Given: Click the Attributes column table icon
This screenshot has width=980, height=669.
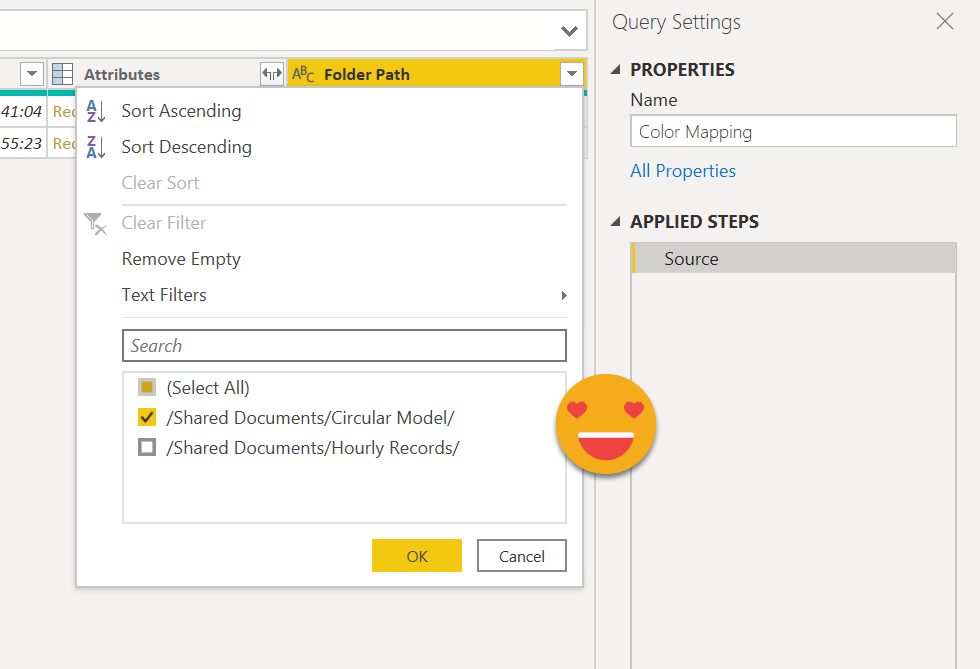Looking at the screenshot, I should [63, 74].
